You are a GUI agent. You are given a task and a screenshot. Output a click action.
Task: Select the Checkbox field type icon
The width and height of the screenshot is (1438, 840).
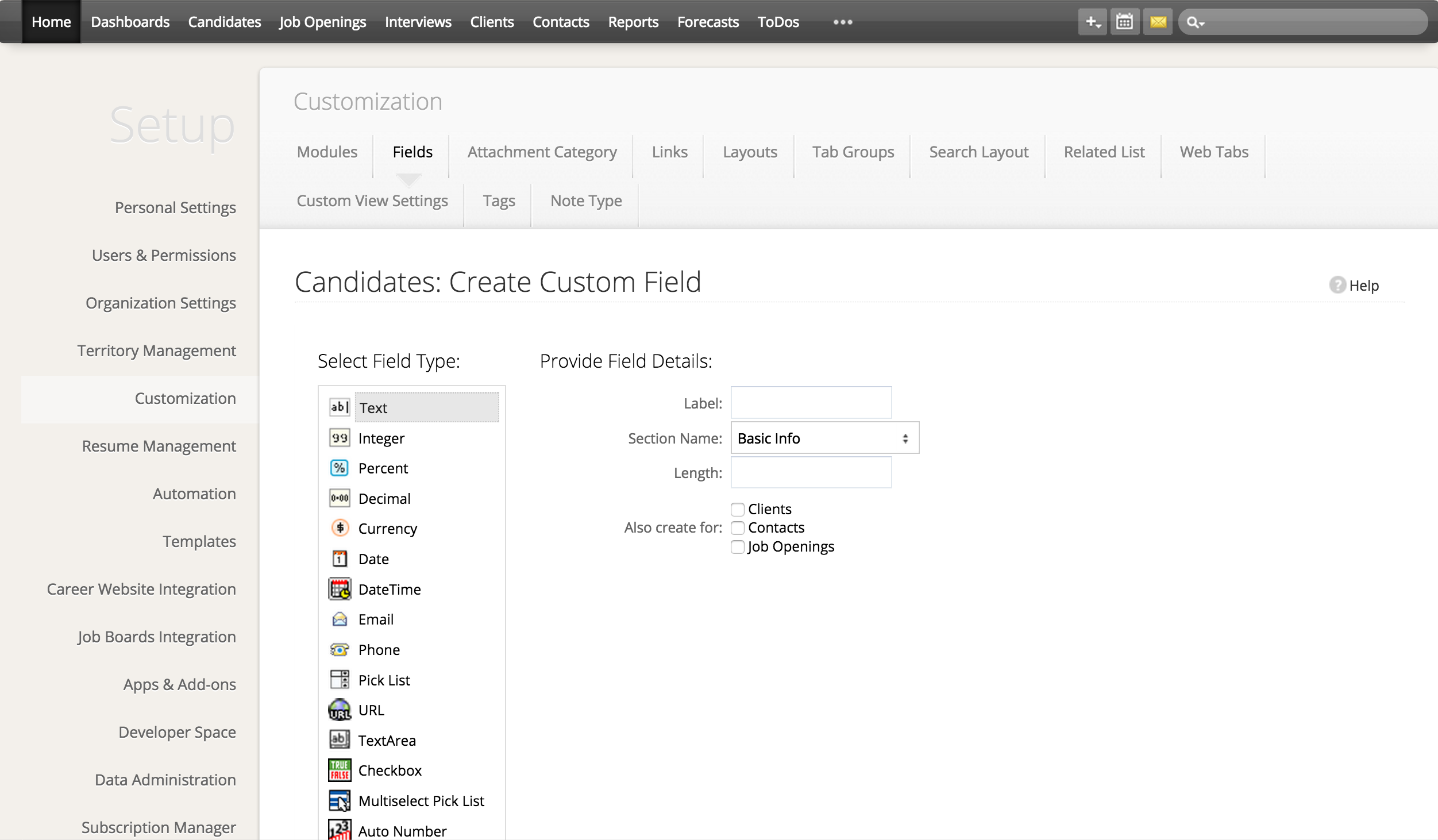(340, 770)
